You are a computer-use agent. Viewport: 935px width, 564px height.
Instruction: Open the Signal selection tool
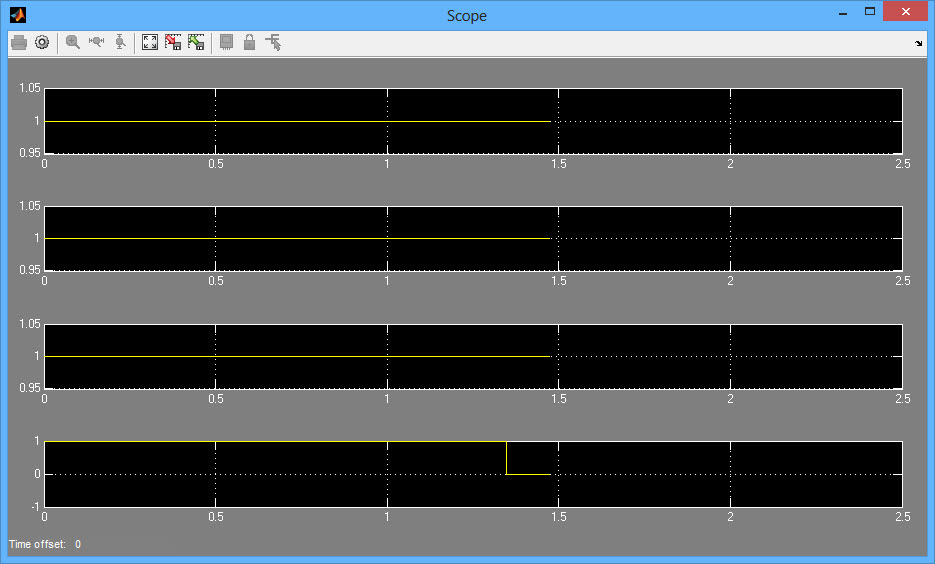[273, 42]
